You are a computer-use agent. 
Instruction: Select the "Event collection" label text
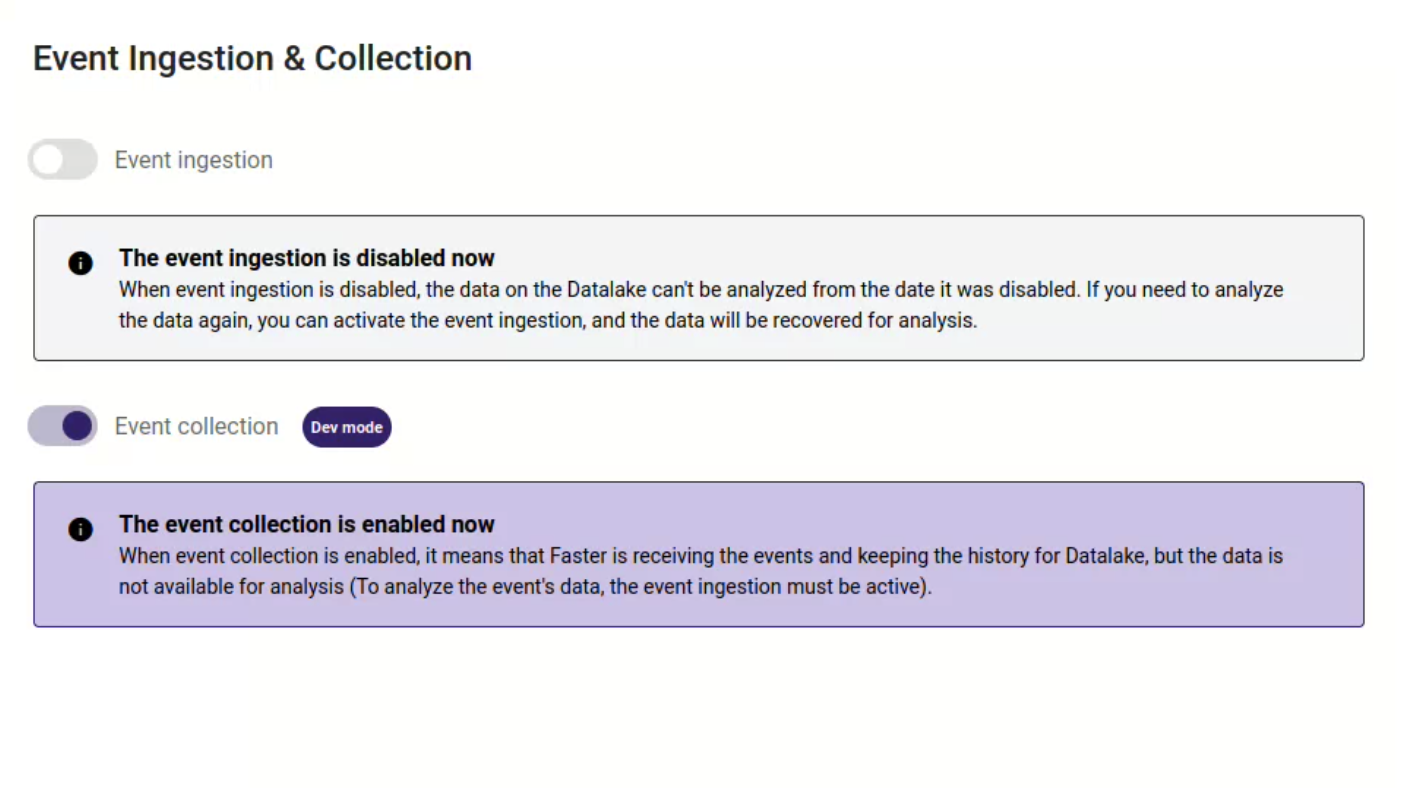197,426
